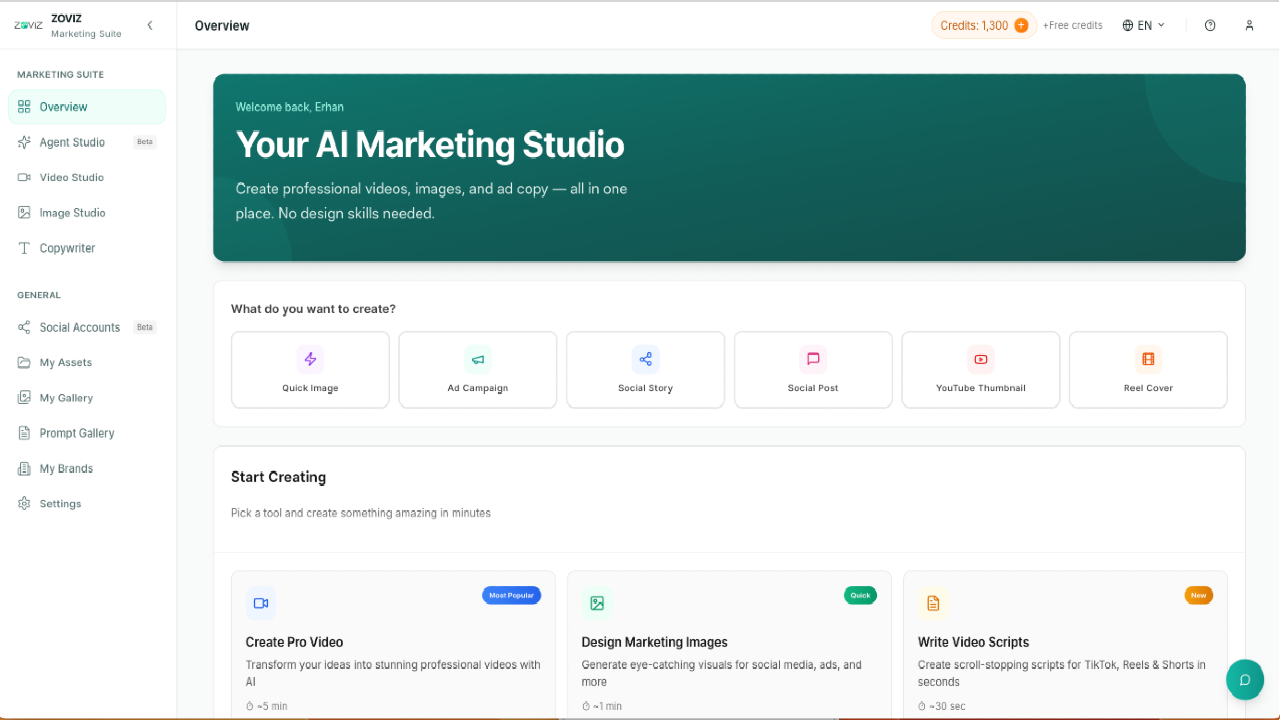Choose the Reel Cover card
Screen dimensions: 1280x720
tap(1148, 370)
